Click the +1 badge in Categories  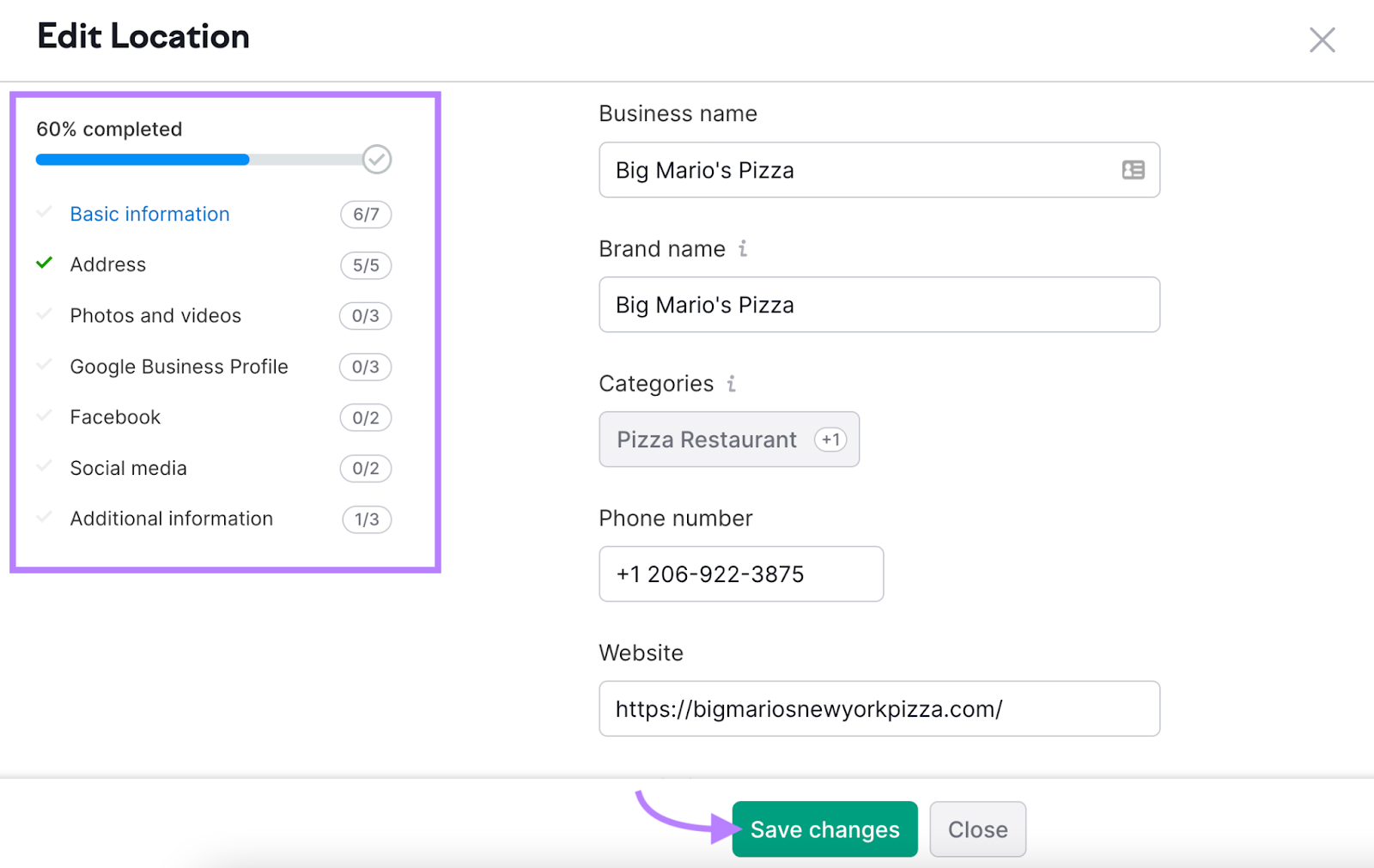click(x=830, y=440)
